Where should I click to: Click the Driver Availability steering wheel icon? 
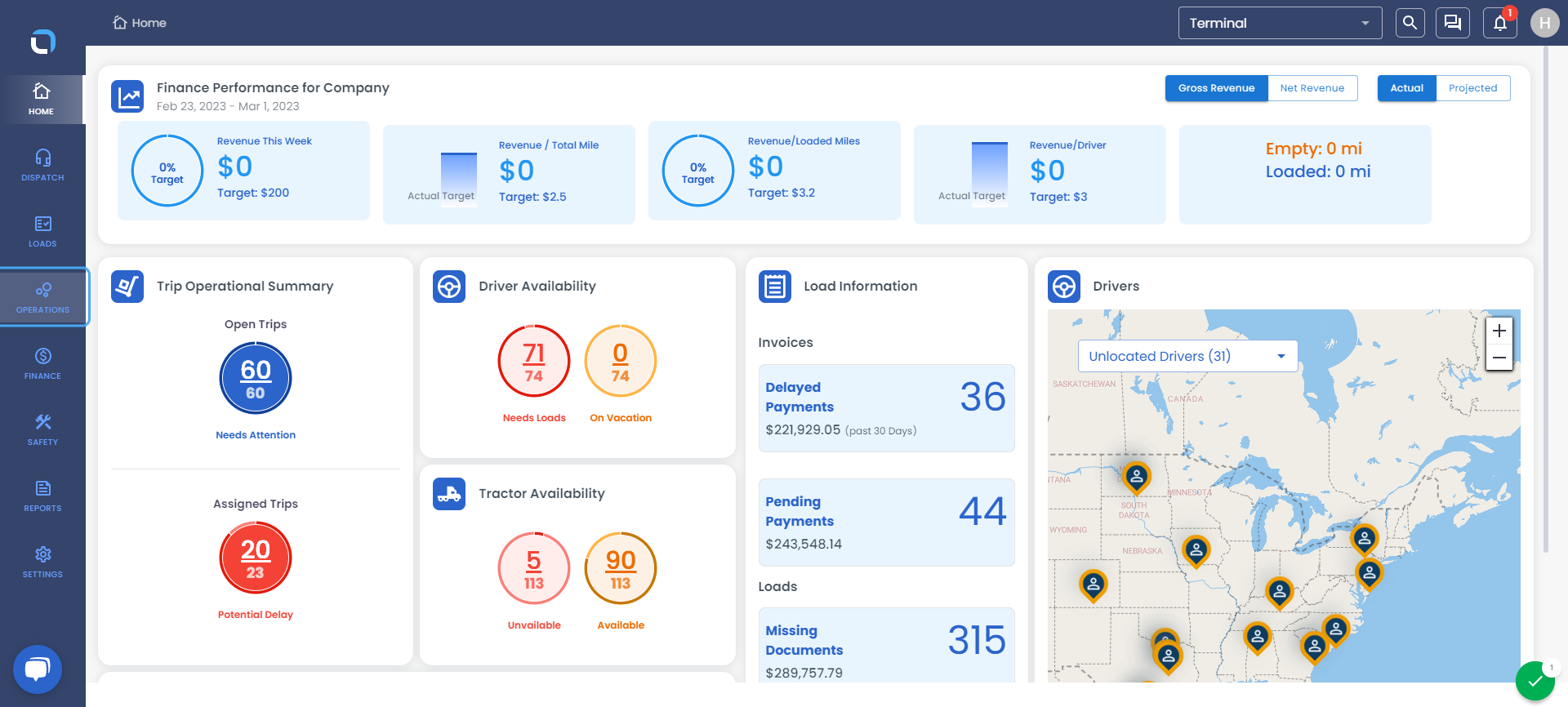pos(449,287)
